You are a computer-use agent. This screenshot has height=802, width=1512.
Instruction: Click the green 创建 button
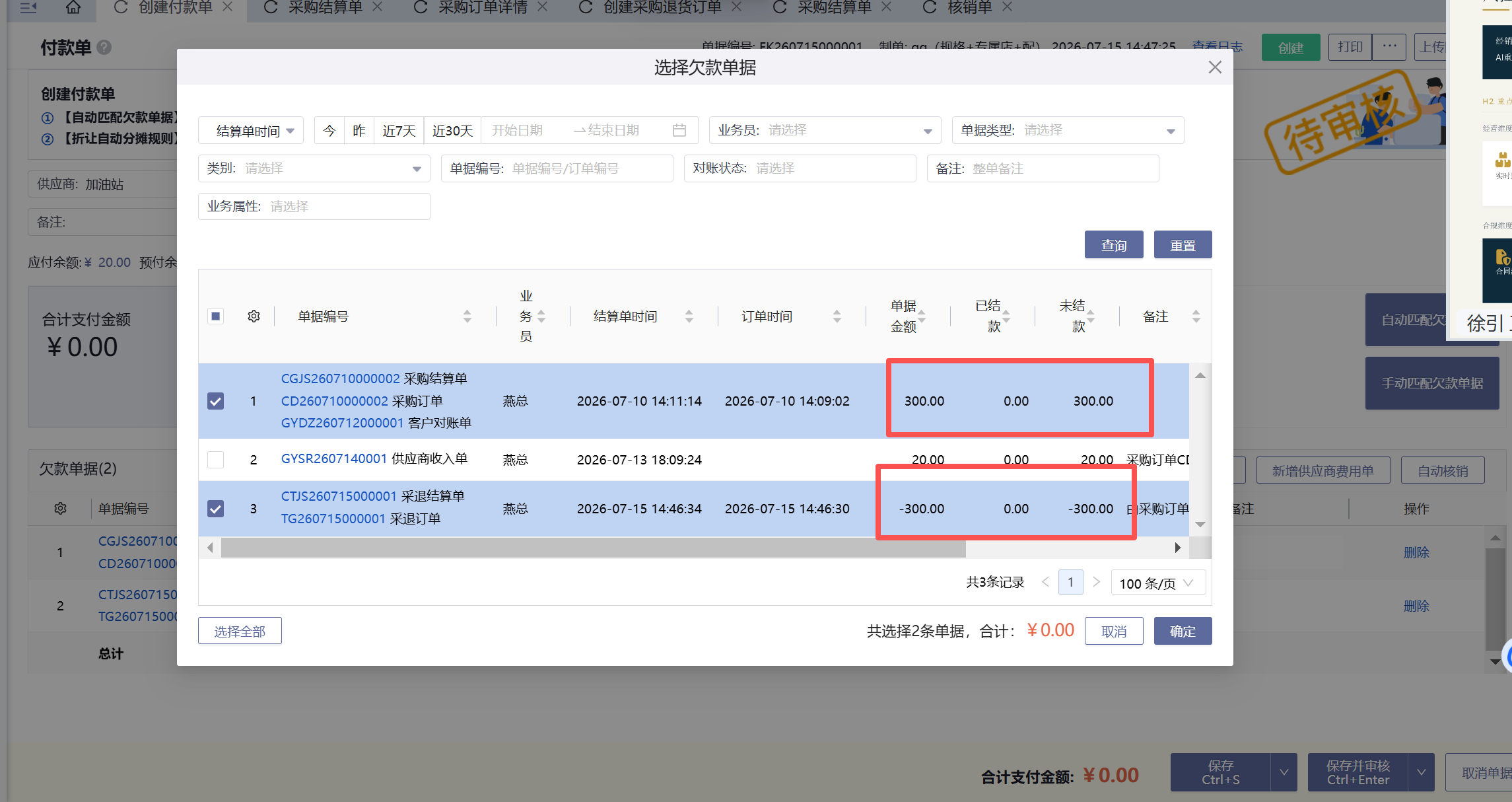1290,47
